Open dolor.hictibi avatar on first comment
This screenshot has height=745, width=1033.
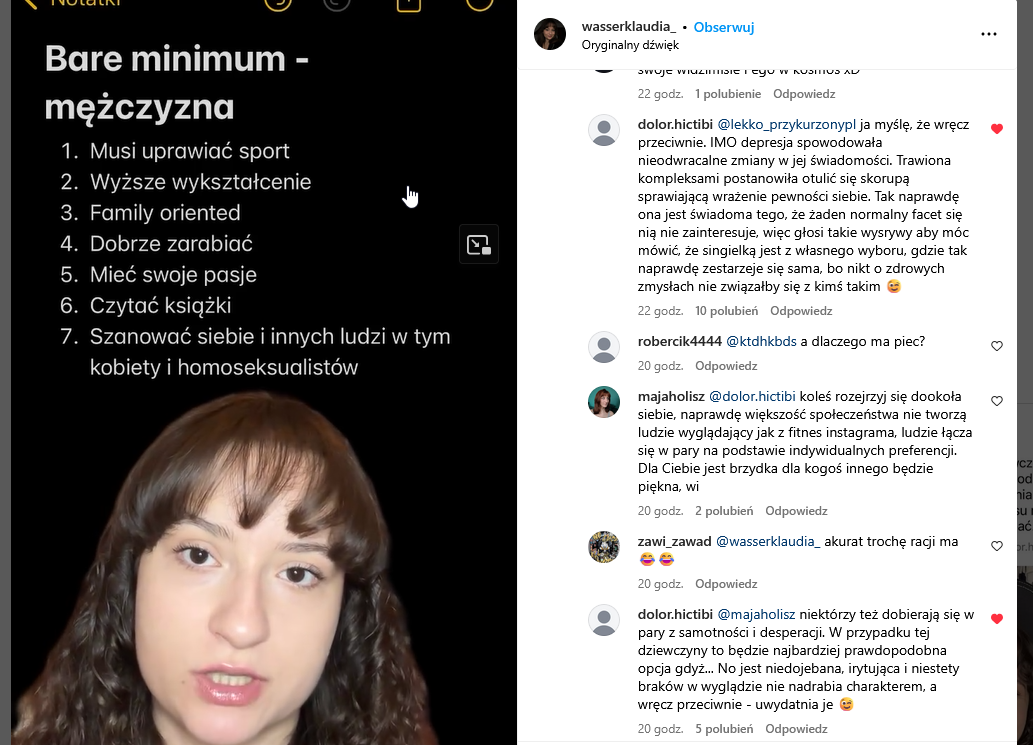603,130
